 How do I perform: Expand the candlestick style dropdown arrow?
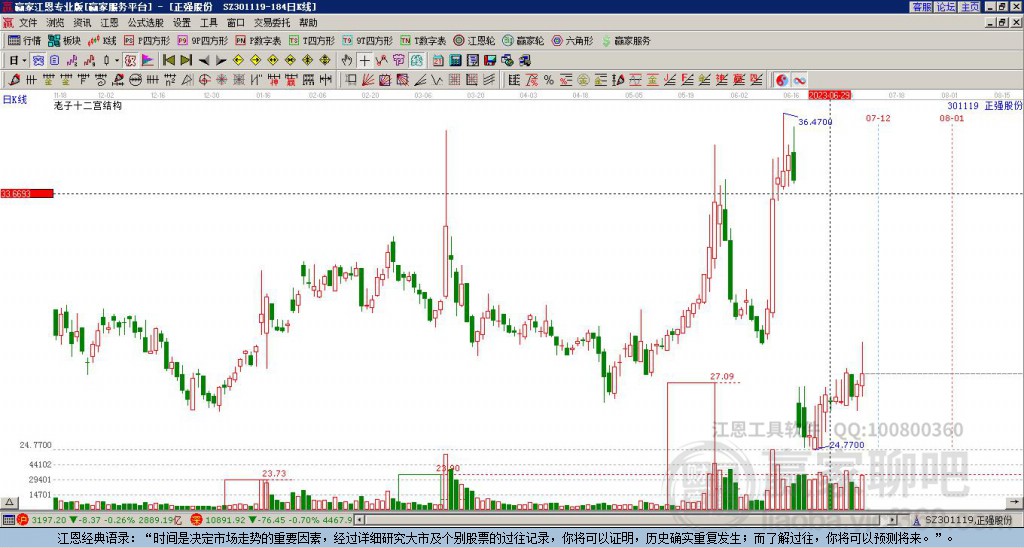click(x=117, y=61)
